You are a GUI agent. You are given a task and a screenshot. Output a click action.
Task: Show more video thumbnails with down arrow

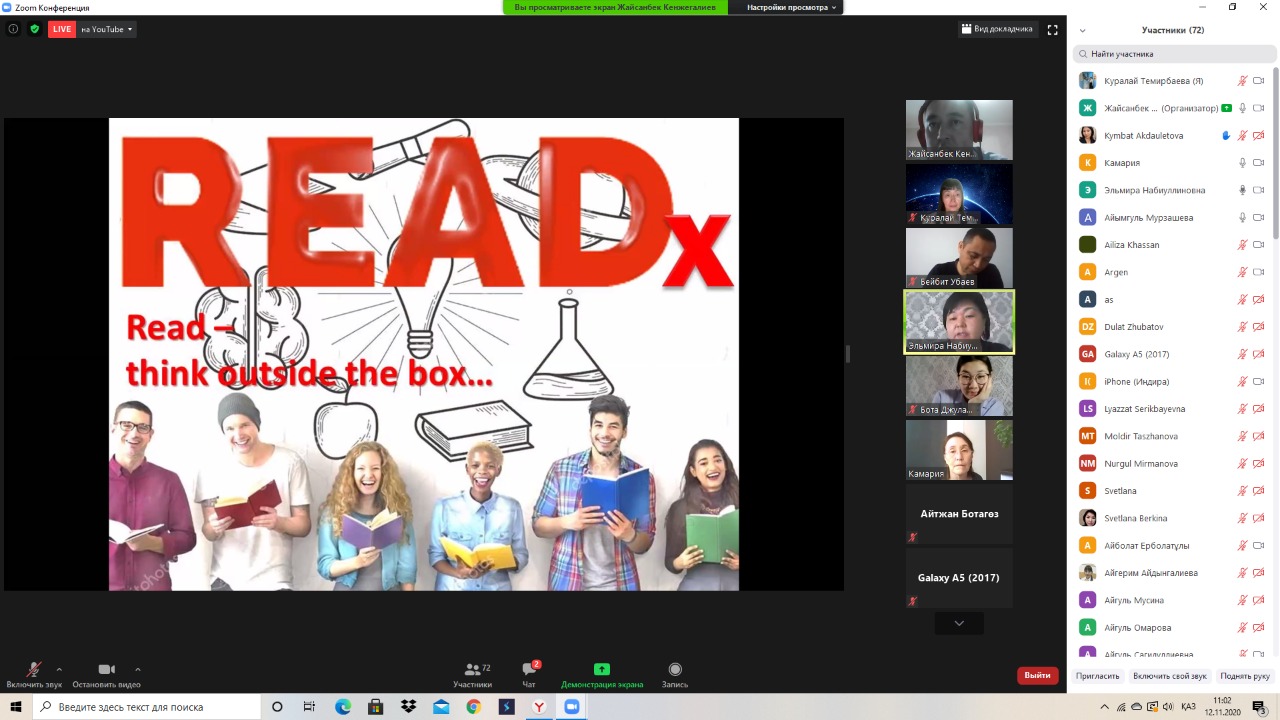(x=959, y=623)
